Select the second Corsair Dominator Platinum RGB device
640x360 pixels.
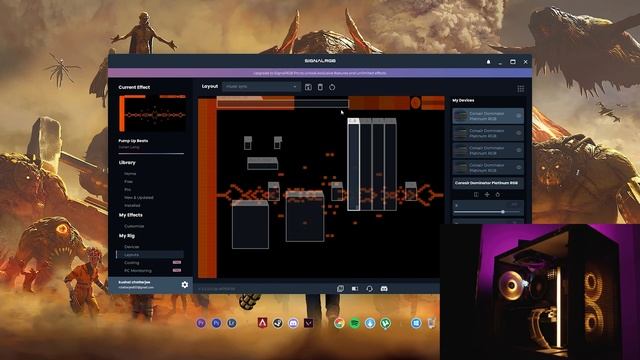488,133
